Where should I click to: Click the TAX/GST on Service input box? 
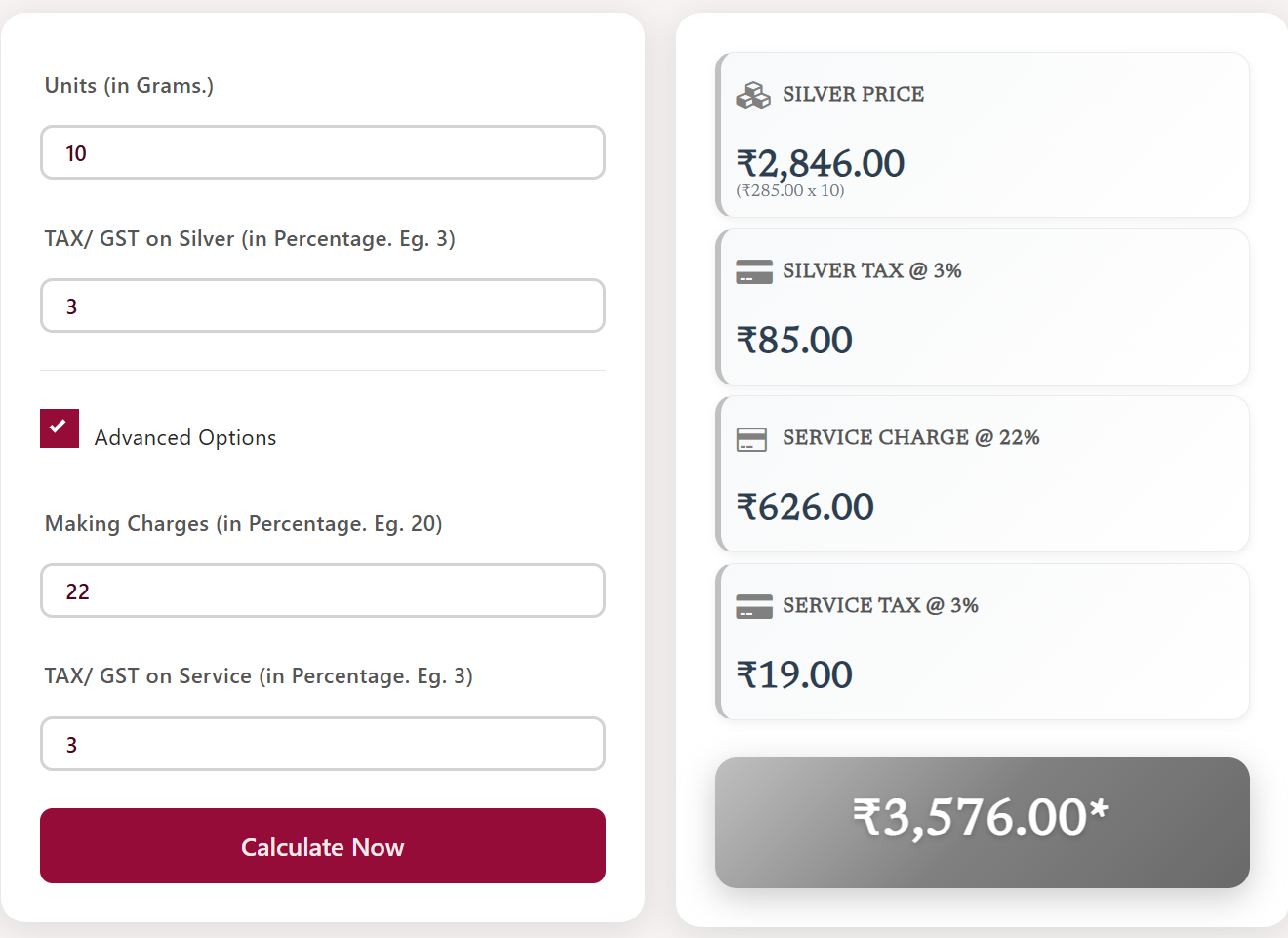[322, 744]
